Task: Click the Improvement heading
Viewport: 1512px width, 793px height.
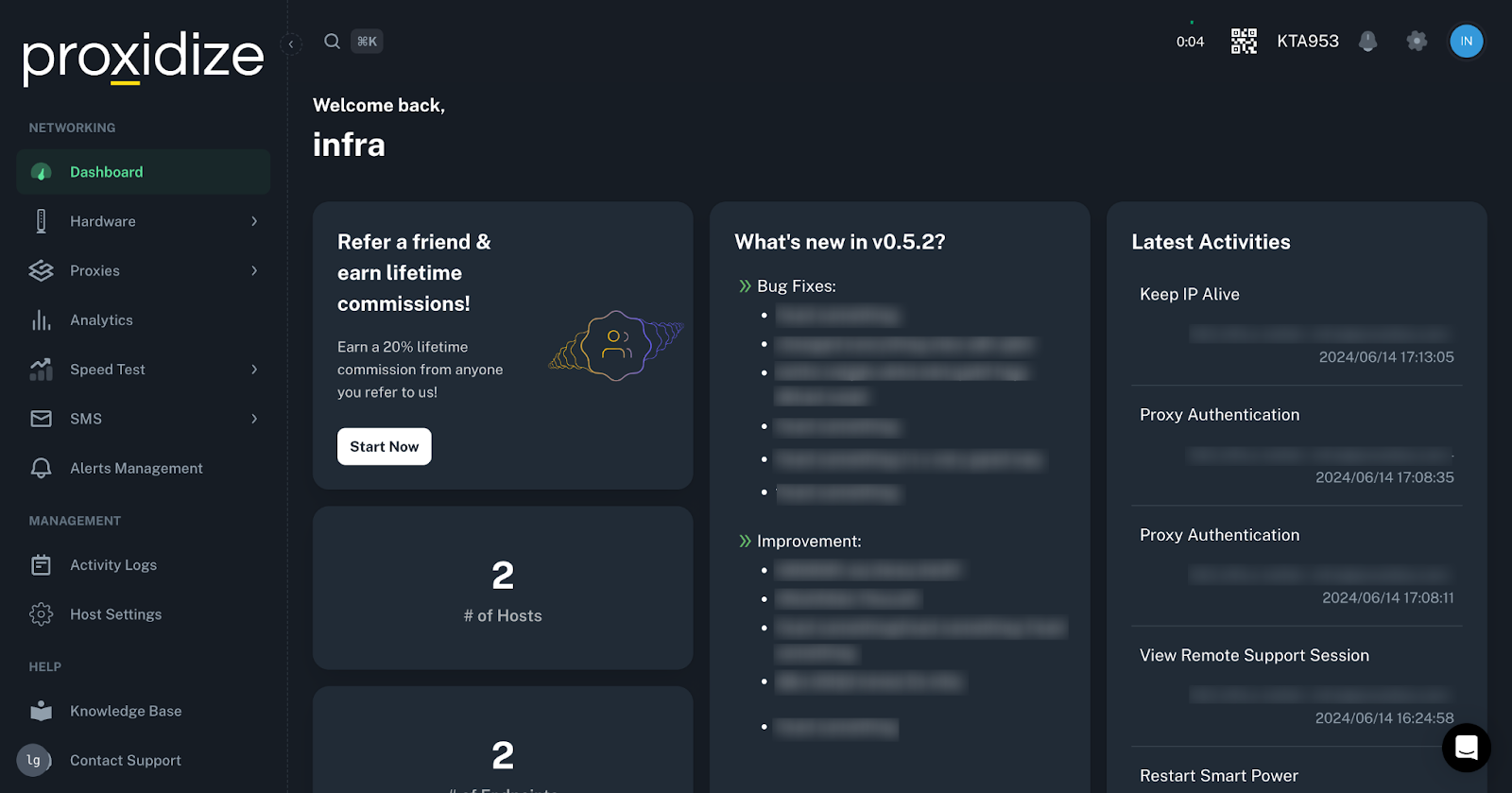Action: pyautogui.click(x=809, y=542)
